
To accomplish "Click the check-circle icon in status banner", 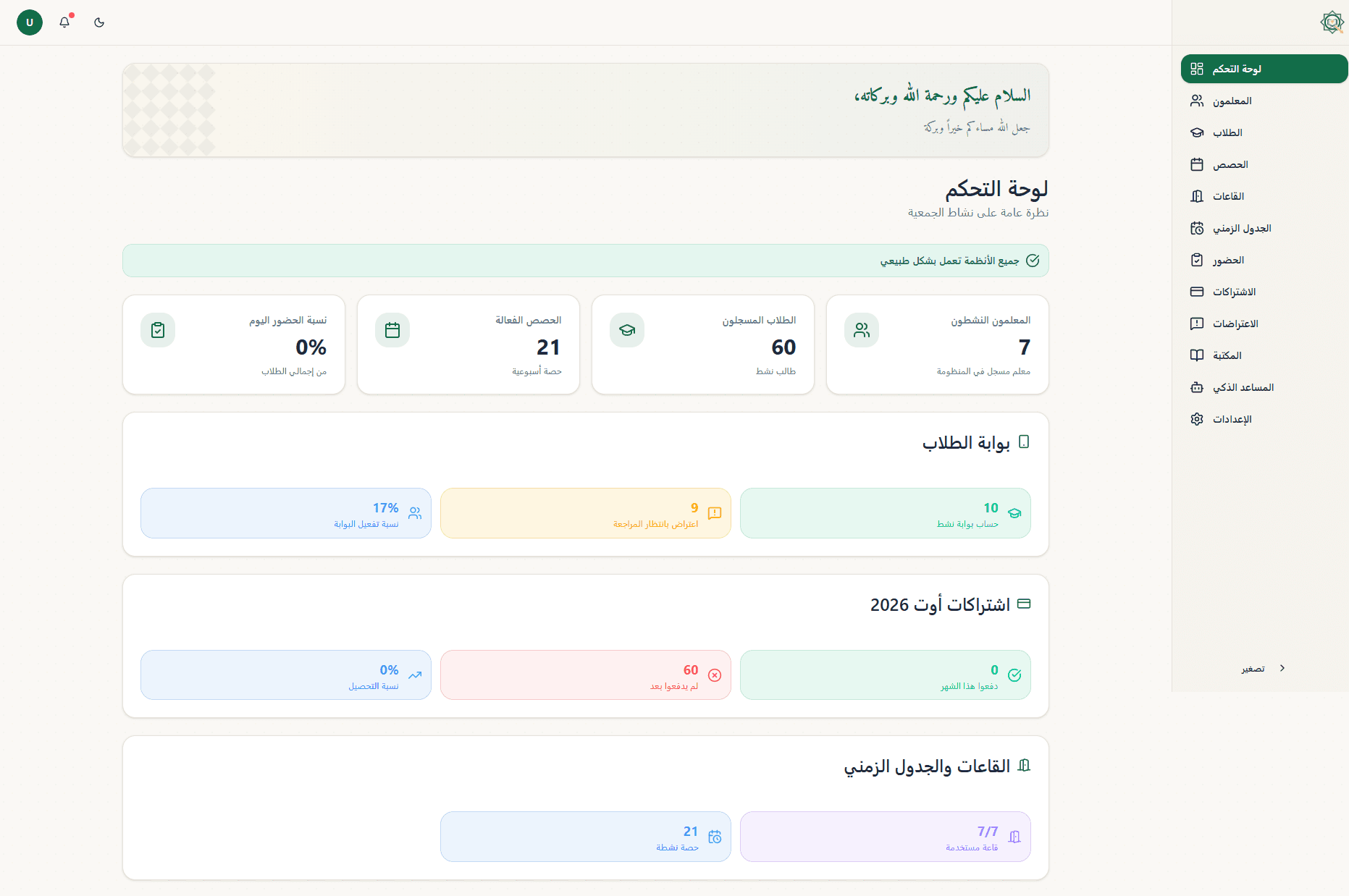I will 1033,261.
